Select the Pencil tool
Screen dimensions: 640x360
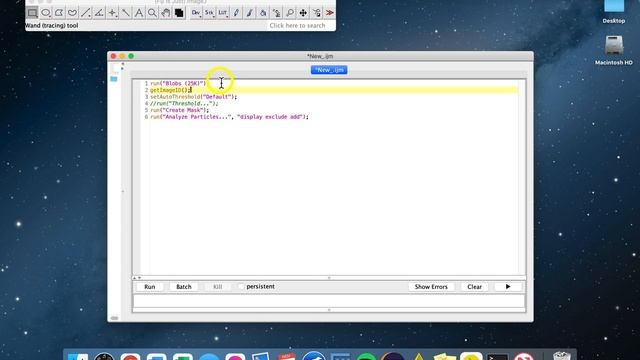coord(236,13)
